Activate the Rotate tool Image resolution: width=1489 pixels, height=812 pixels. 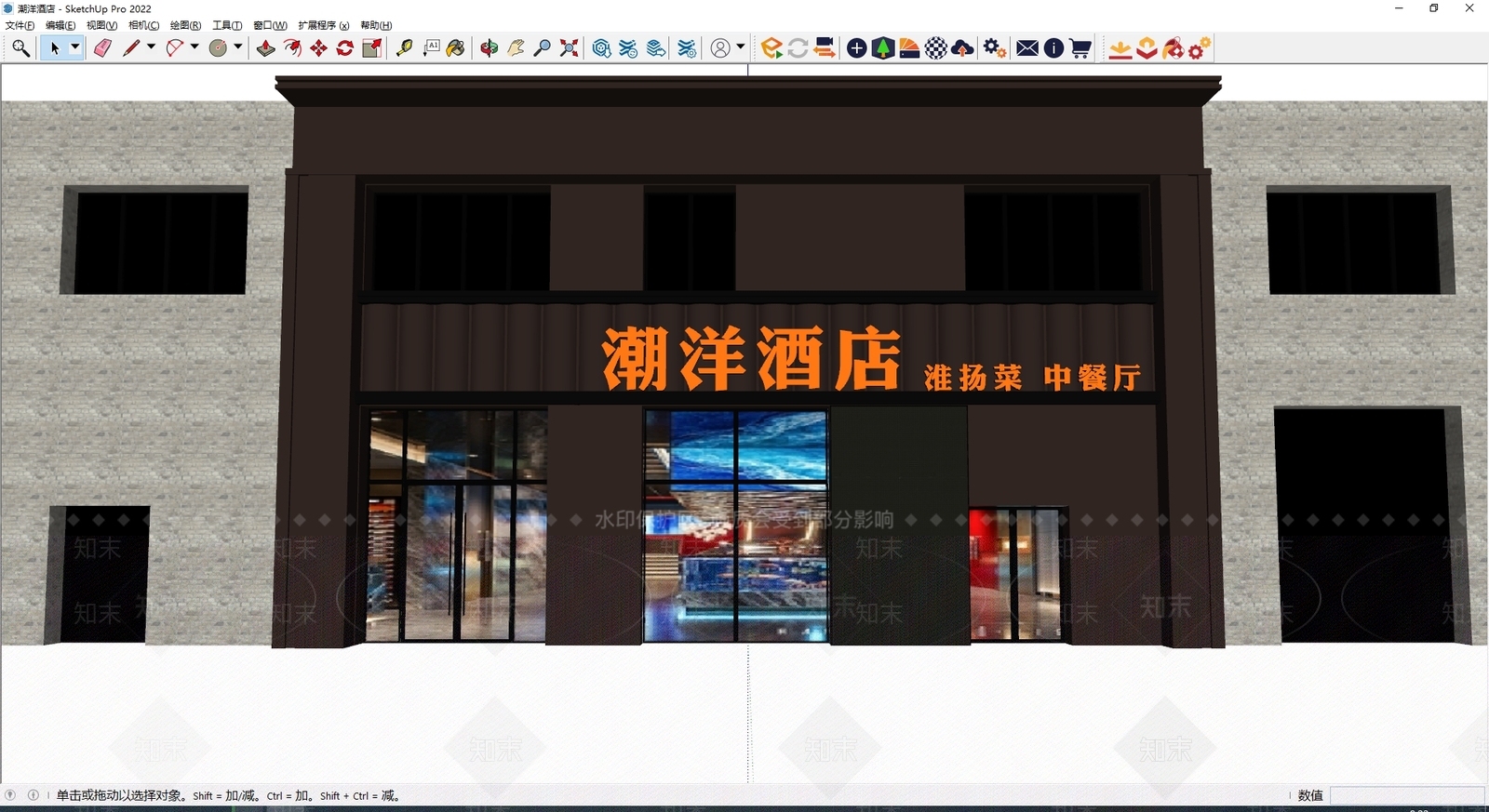click(345, 48)
